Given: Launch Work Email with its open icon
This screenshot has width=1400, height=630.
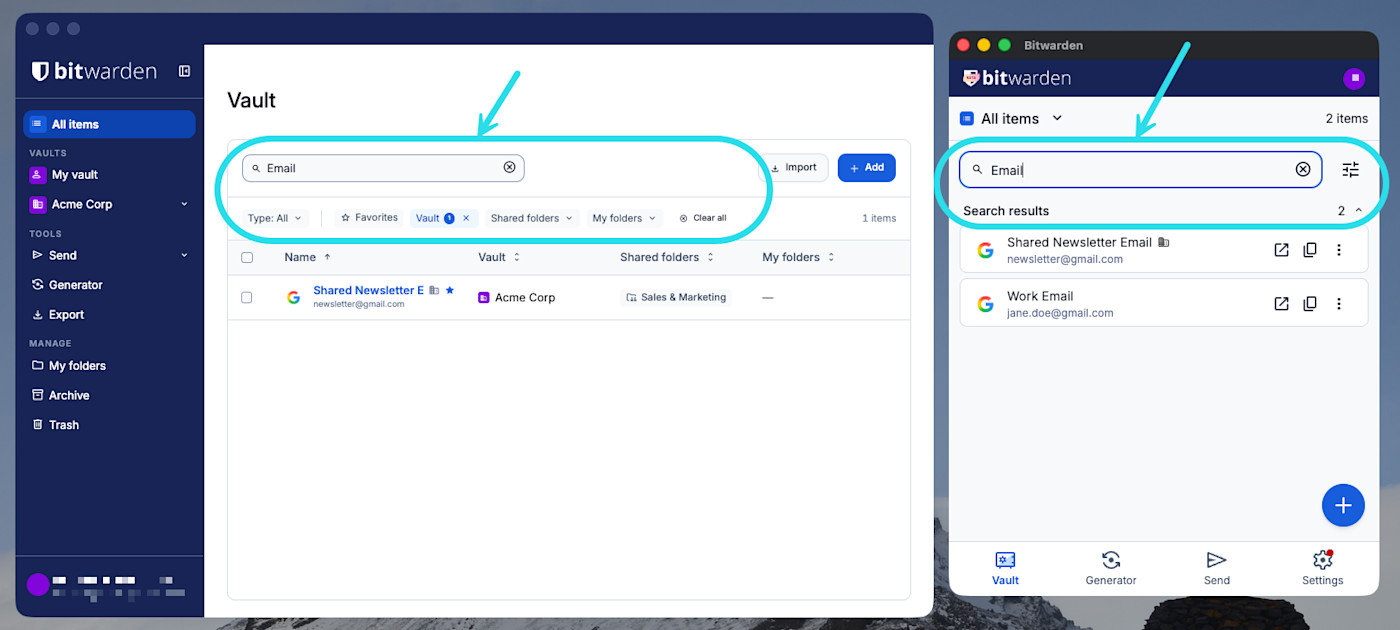Looking at the screenshot, I should (1281, 304).
